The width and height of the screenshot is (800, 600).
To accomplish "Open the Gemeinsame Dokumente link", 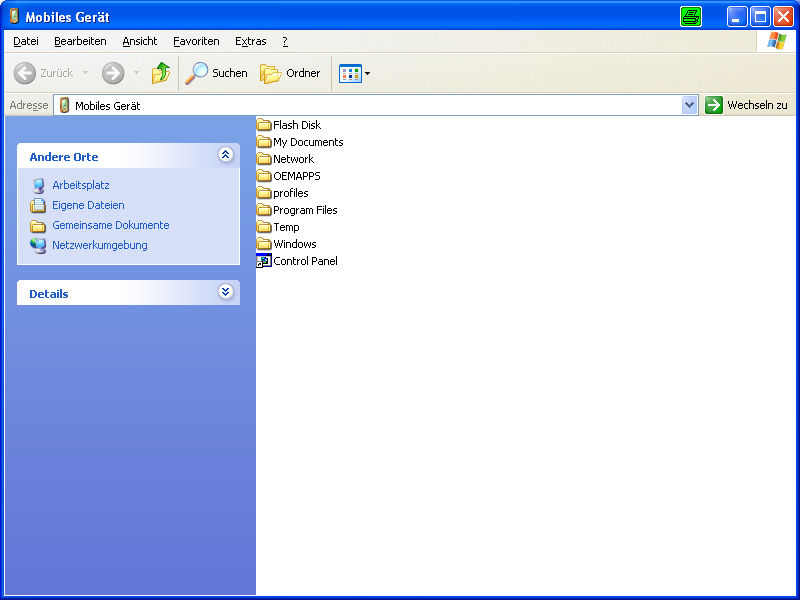I will point(111,225).
